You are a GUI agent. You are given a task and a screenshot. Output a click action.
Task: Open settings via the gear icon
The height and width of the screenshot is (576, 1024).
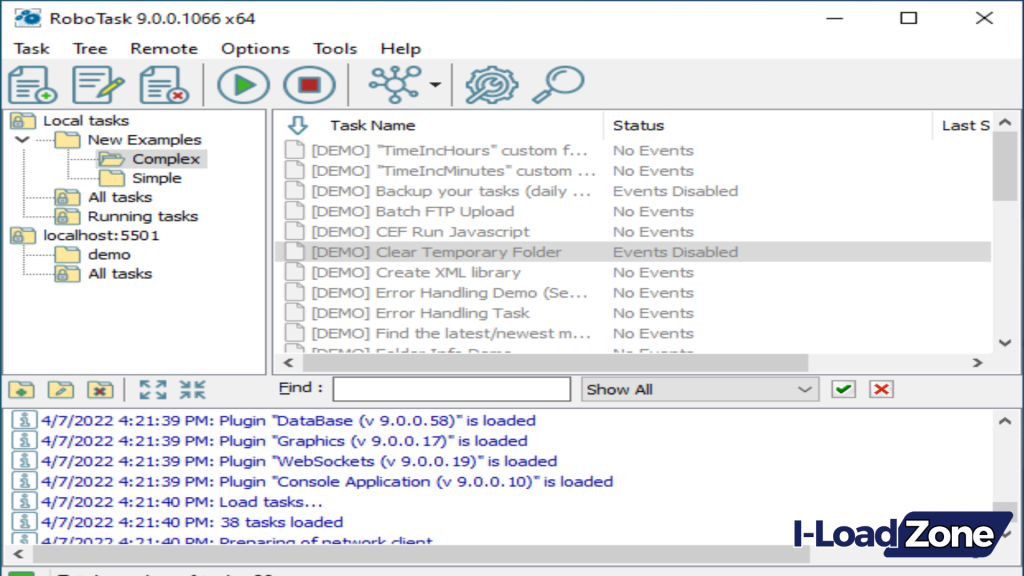(x=489, y=84)
